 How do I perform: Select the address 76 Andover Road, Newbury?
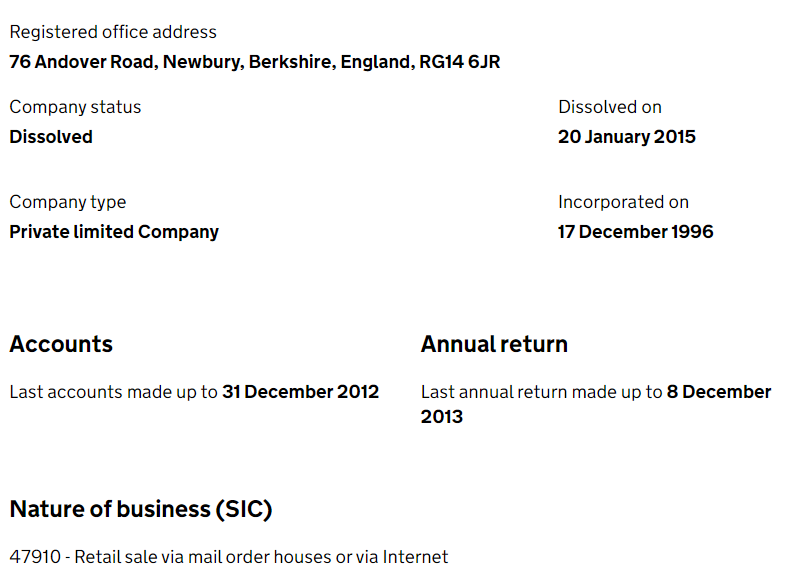click(125, 62)
